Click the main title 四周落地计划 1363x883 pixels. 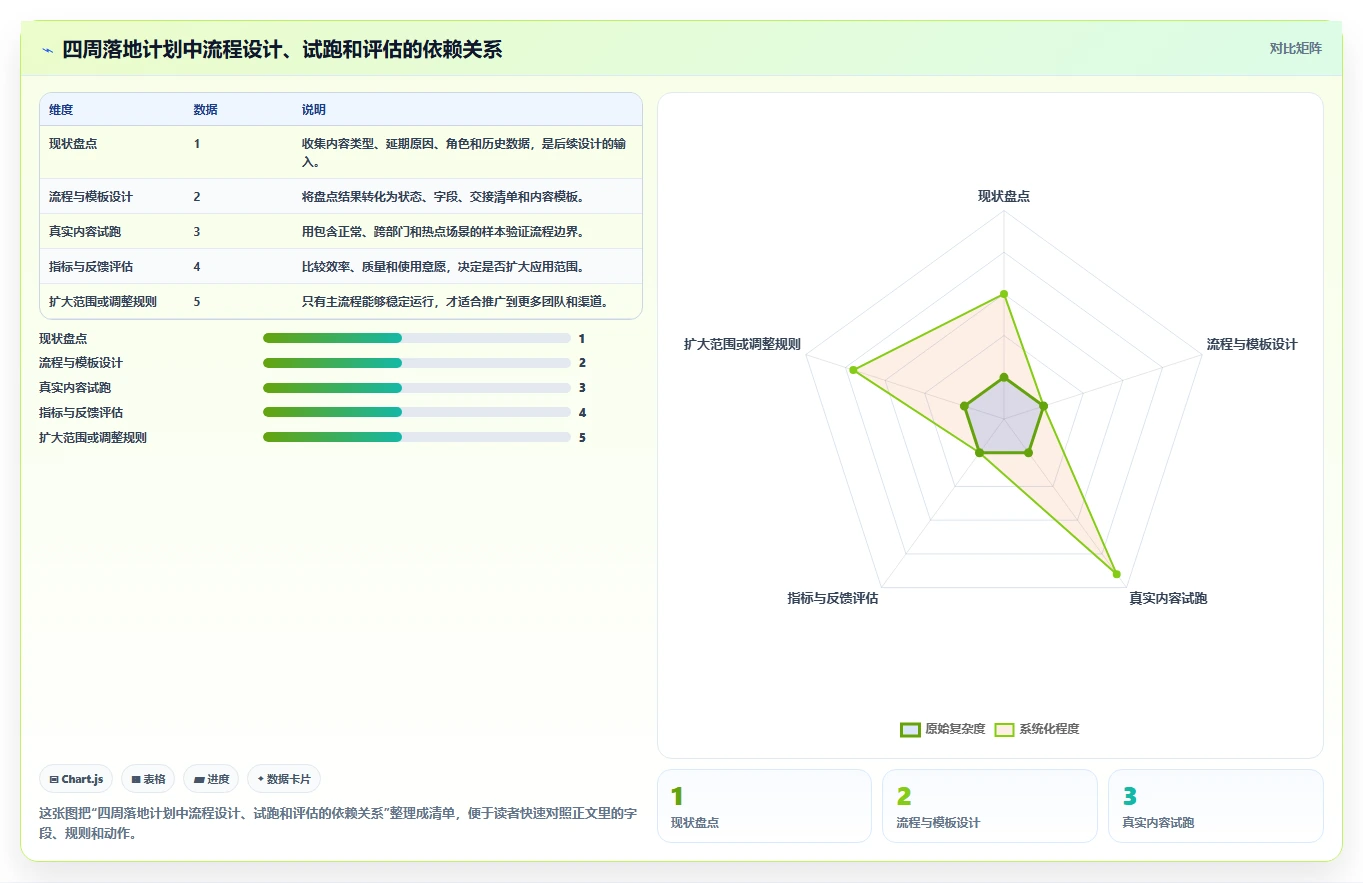coord(282,50)
